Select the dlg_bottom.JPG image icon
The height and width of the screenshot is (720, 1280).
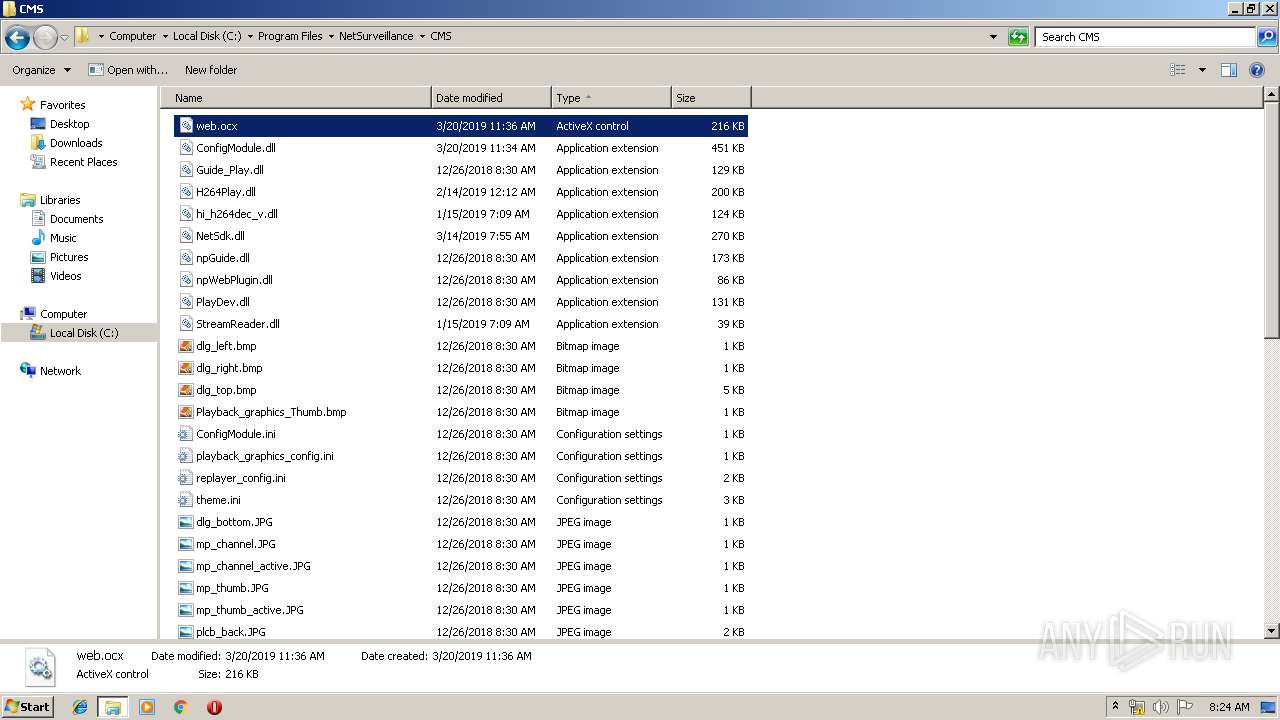click(185, 522)
